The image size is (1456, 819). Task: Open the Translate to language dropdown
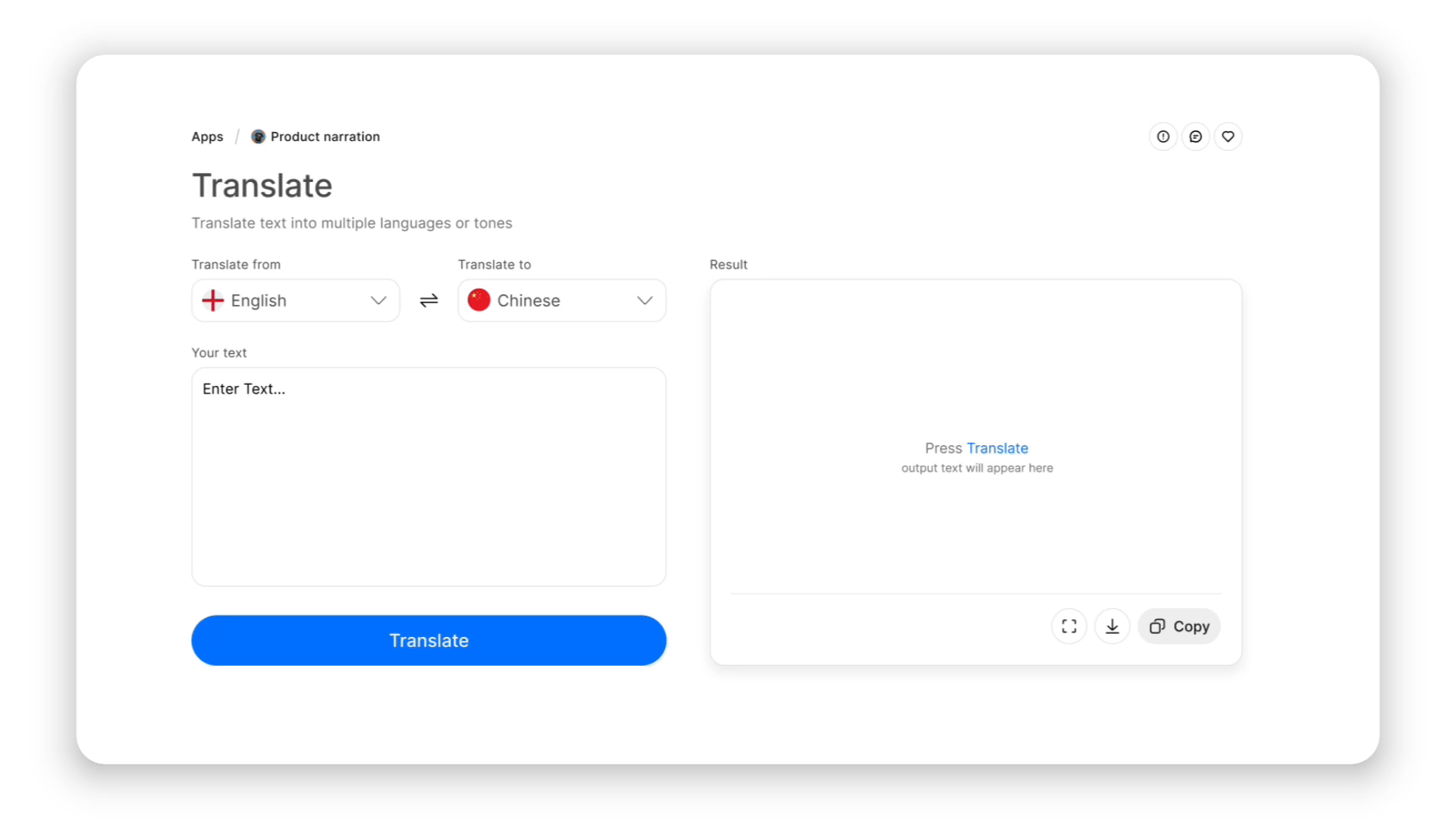click(x=561, y=300)
